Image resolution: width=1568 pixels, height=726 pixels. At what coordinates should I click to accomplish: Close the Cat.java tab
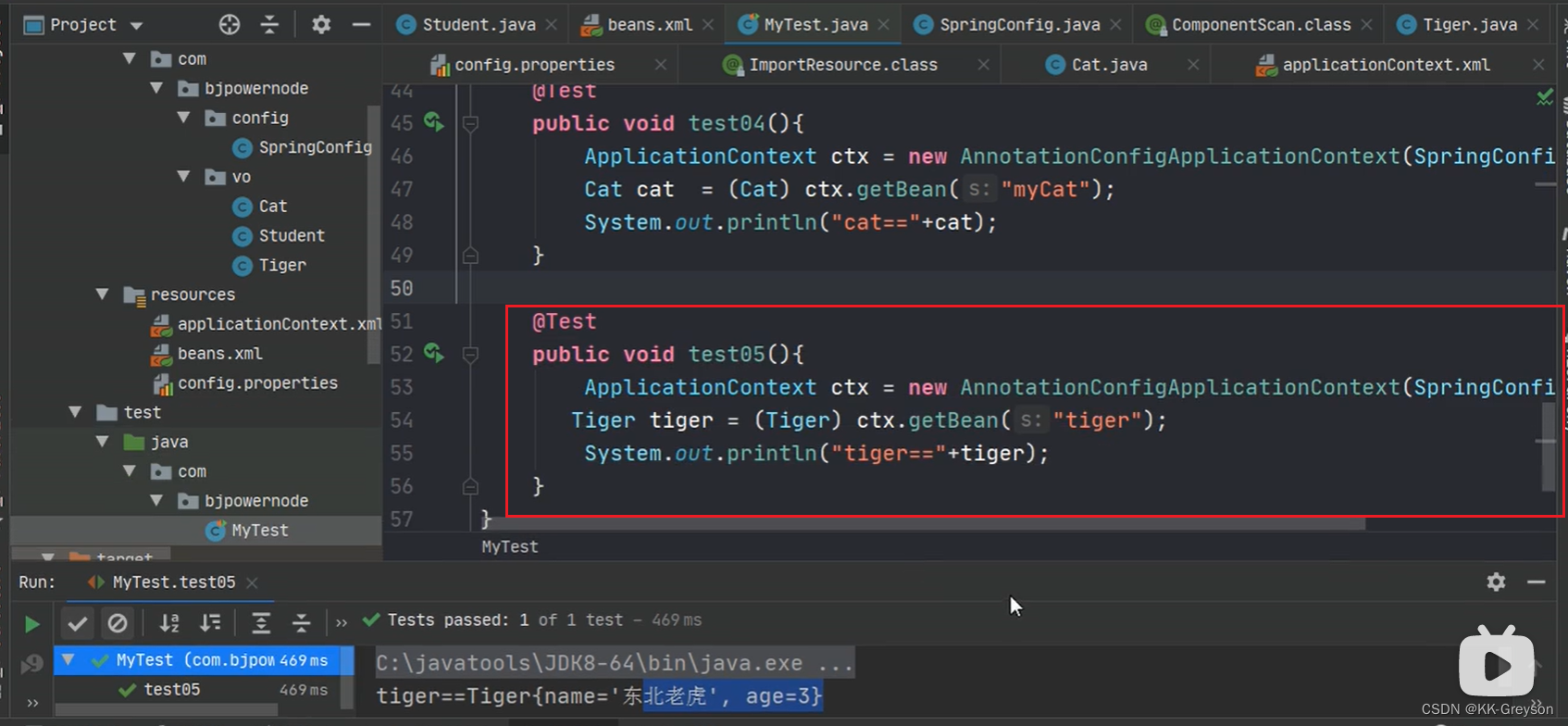point(1193,65)
